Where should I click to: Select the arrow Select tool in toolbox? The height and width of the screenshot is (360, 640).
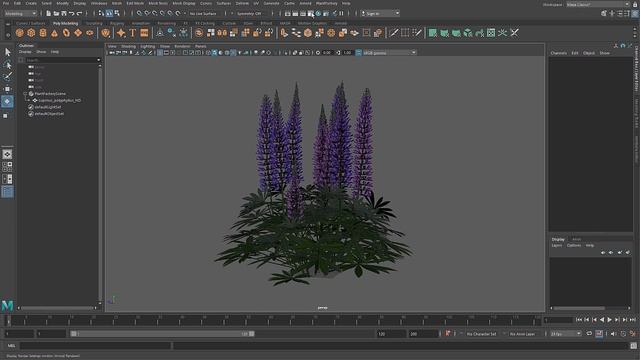pos(8,52)
